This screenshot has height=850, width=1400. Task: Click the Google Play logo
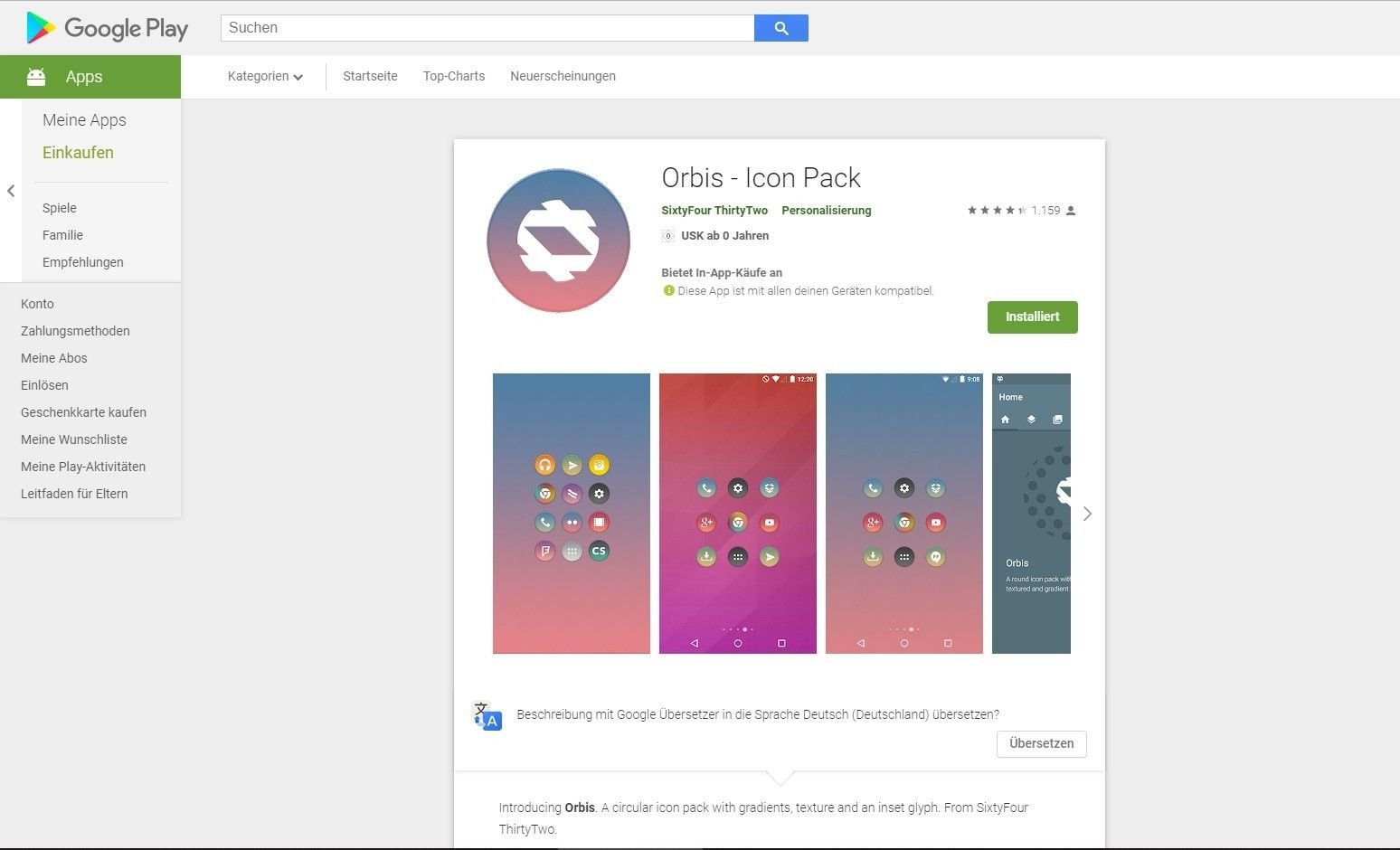tap(108, 28)
